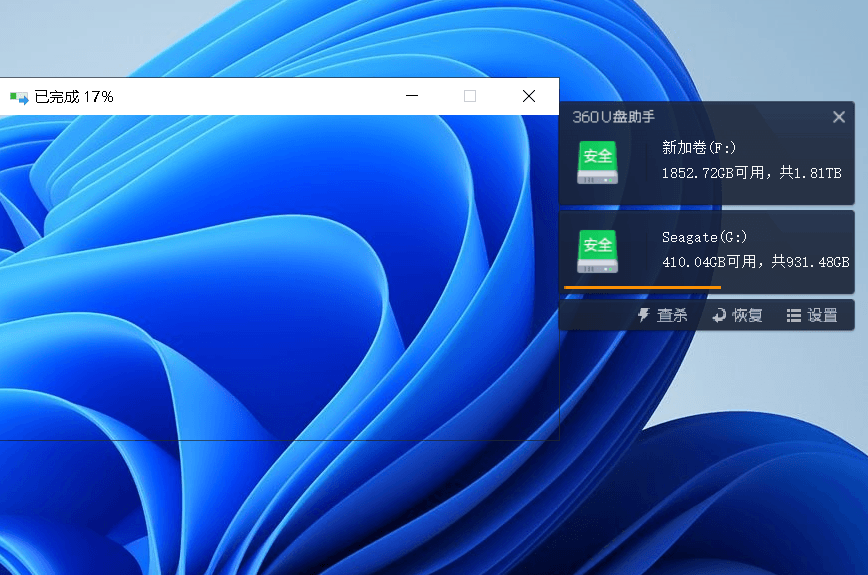Open 设置 in 360 U盘助手
This screenshot has width=868, height=575.
812,315
